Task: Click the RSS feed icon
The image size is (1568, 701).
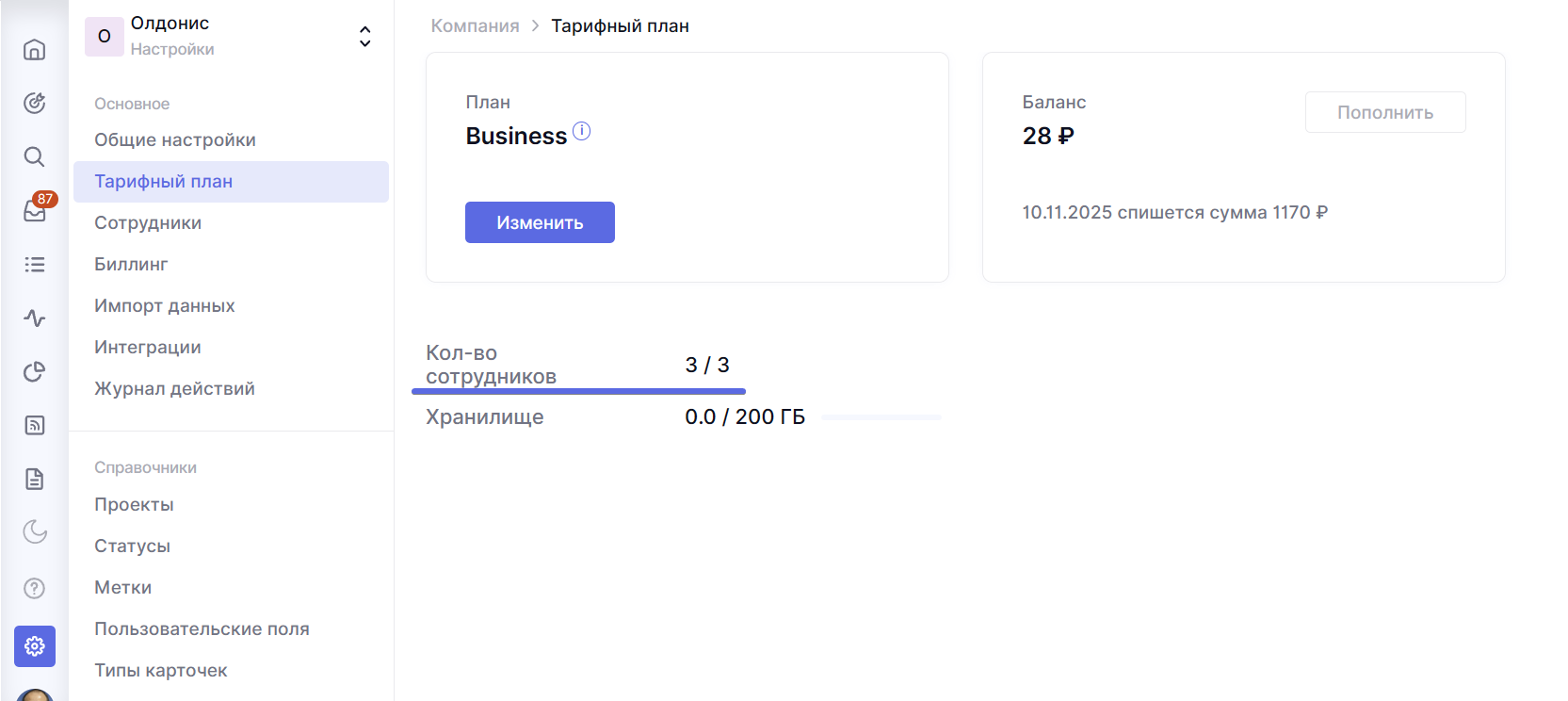Action: [x=35, y=426]
